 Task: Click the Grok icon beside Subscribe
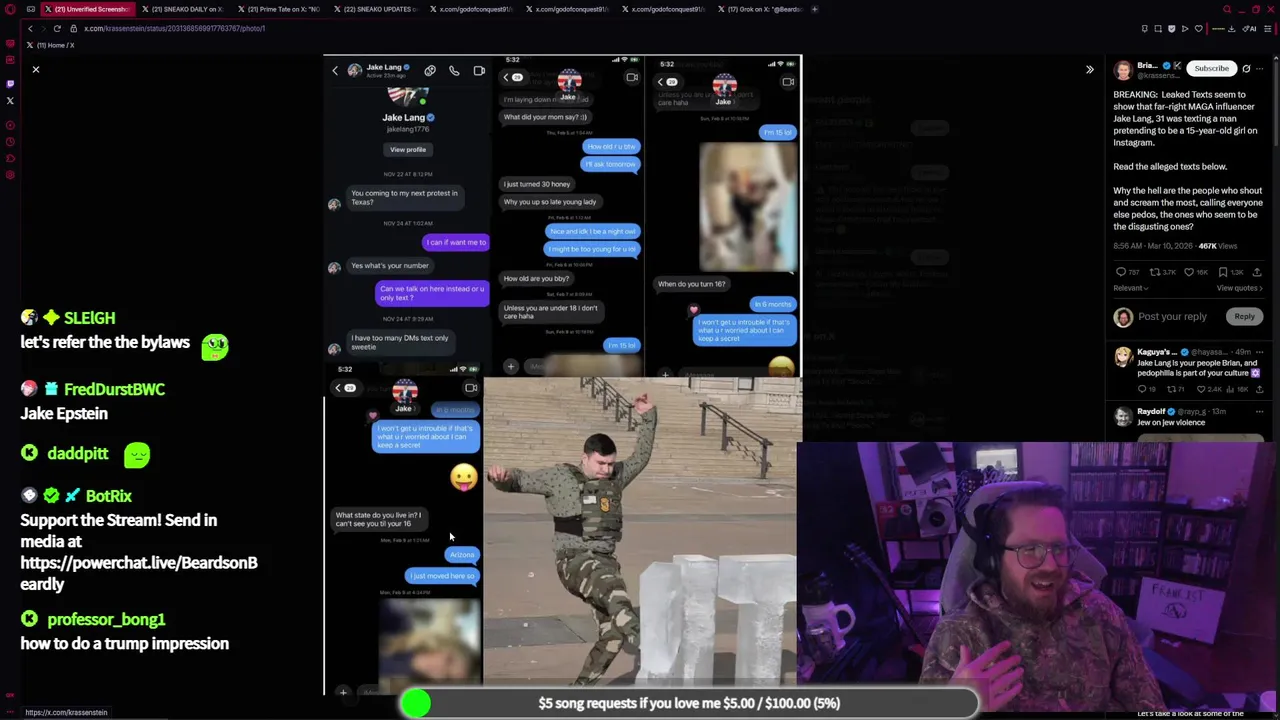click(1246, 69)
